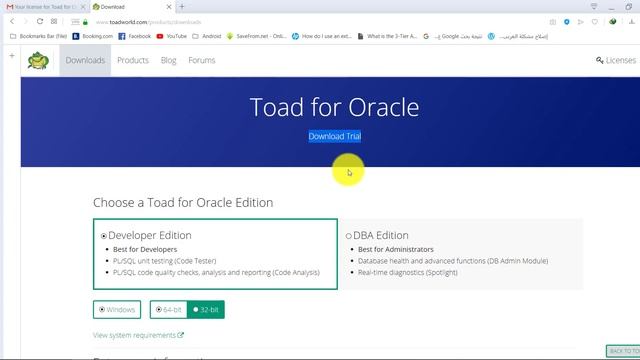Click the blue shield extension icon
The width and height of the screenshot is (640, 360).
click(x=567, y=22)
